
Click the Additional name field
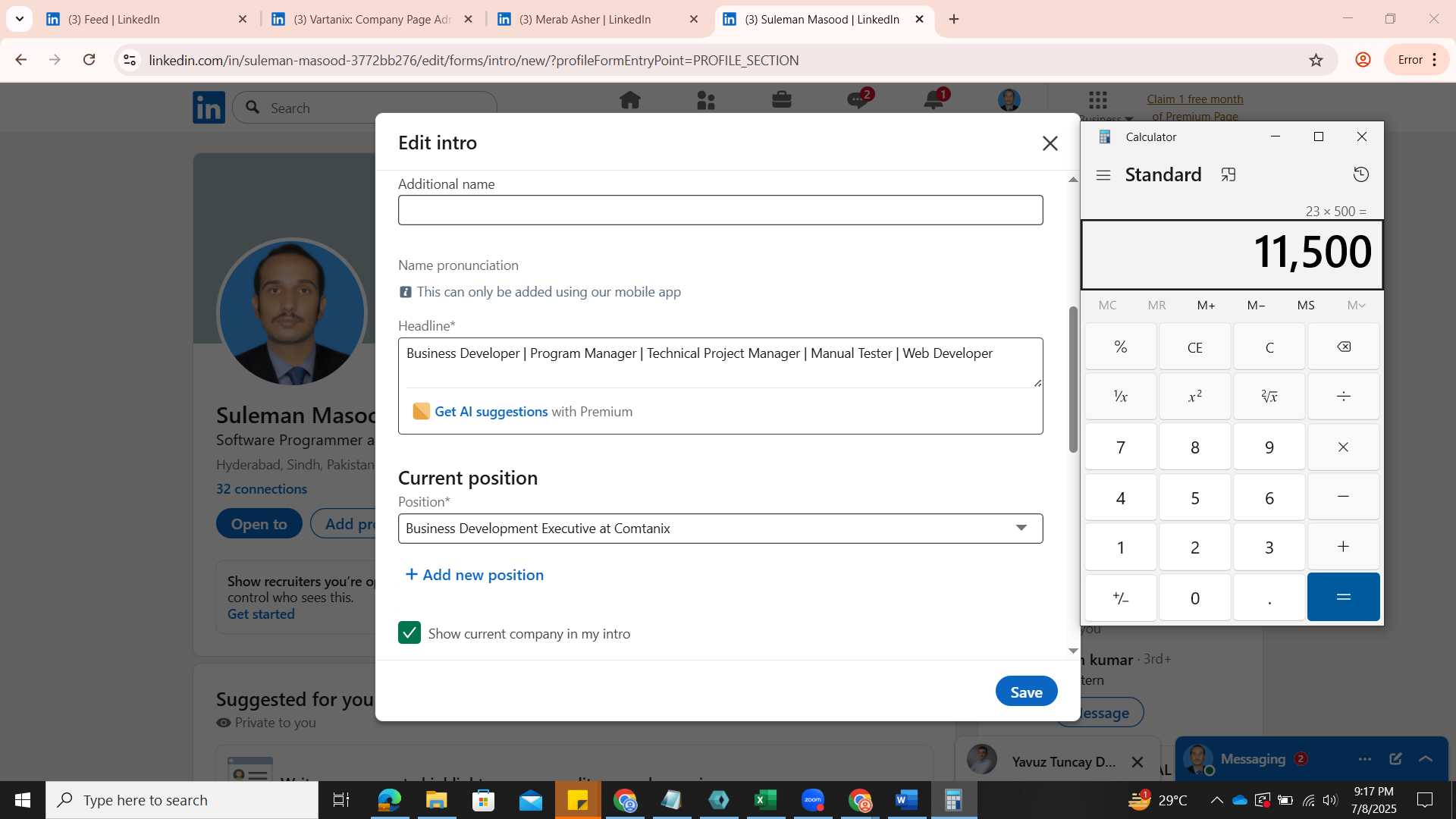point(720,210)
